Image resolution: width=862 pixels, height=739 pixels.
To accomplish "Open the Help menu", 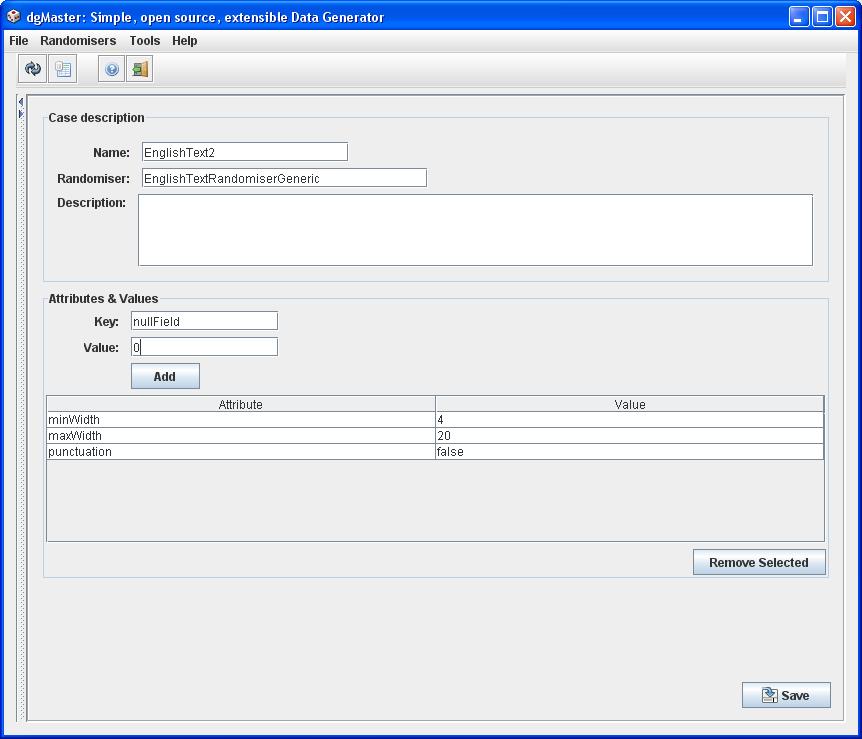I will (184, 41).
